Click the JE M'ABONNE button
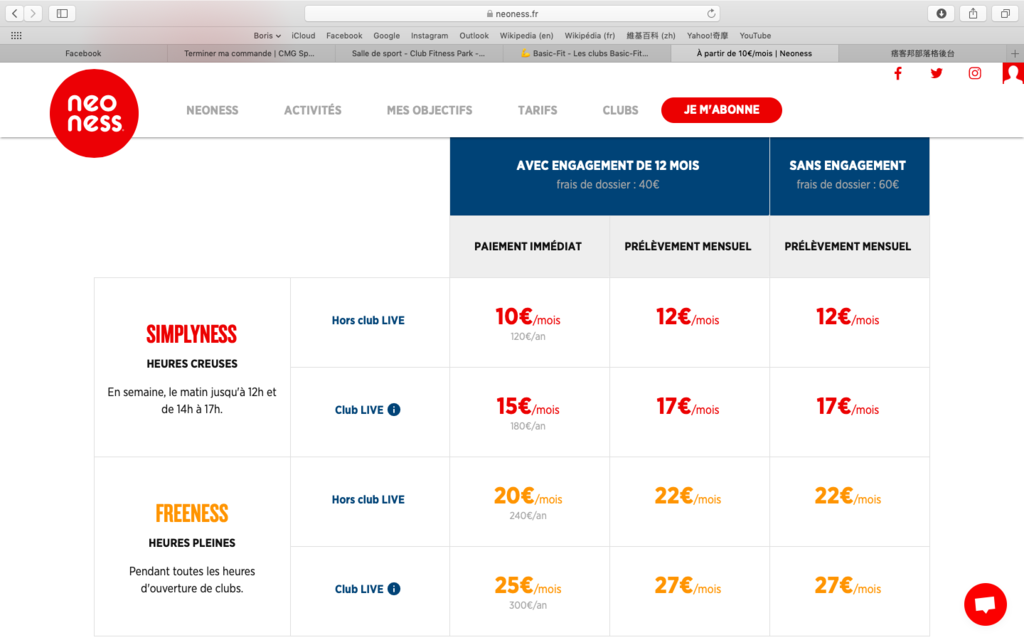 coord(722,110)
